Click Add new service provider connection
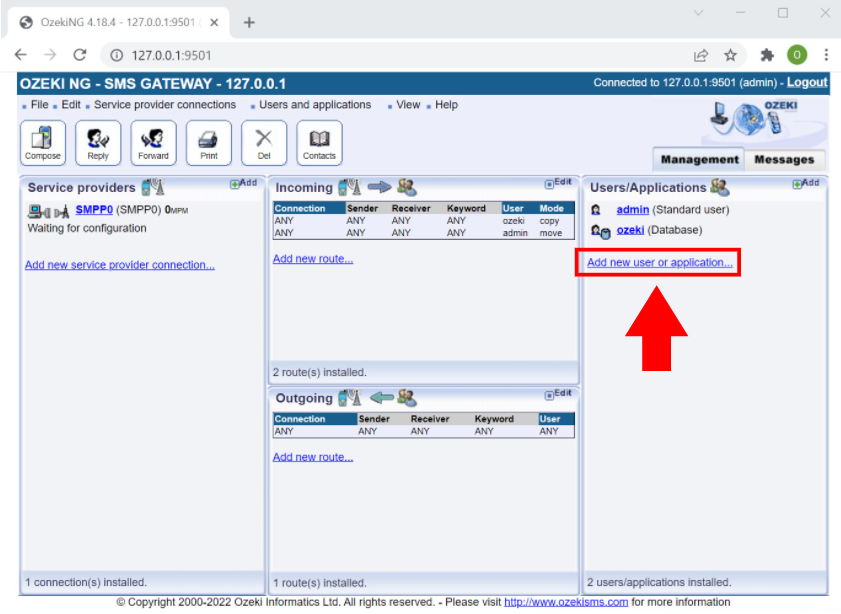Screen dimensions: 841x614 point(120,265)
